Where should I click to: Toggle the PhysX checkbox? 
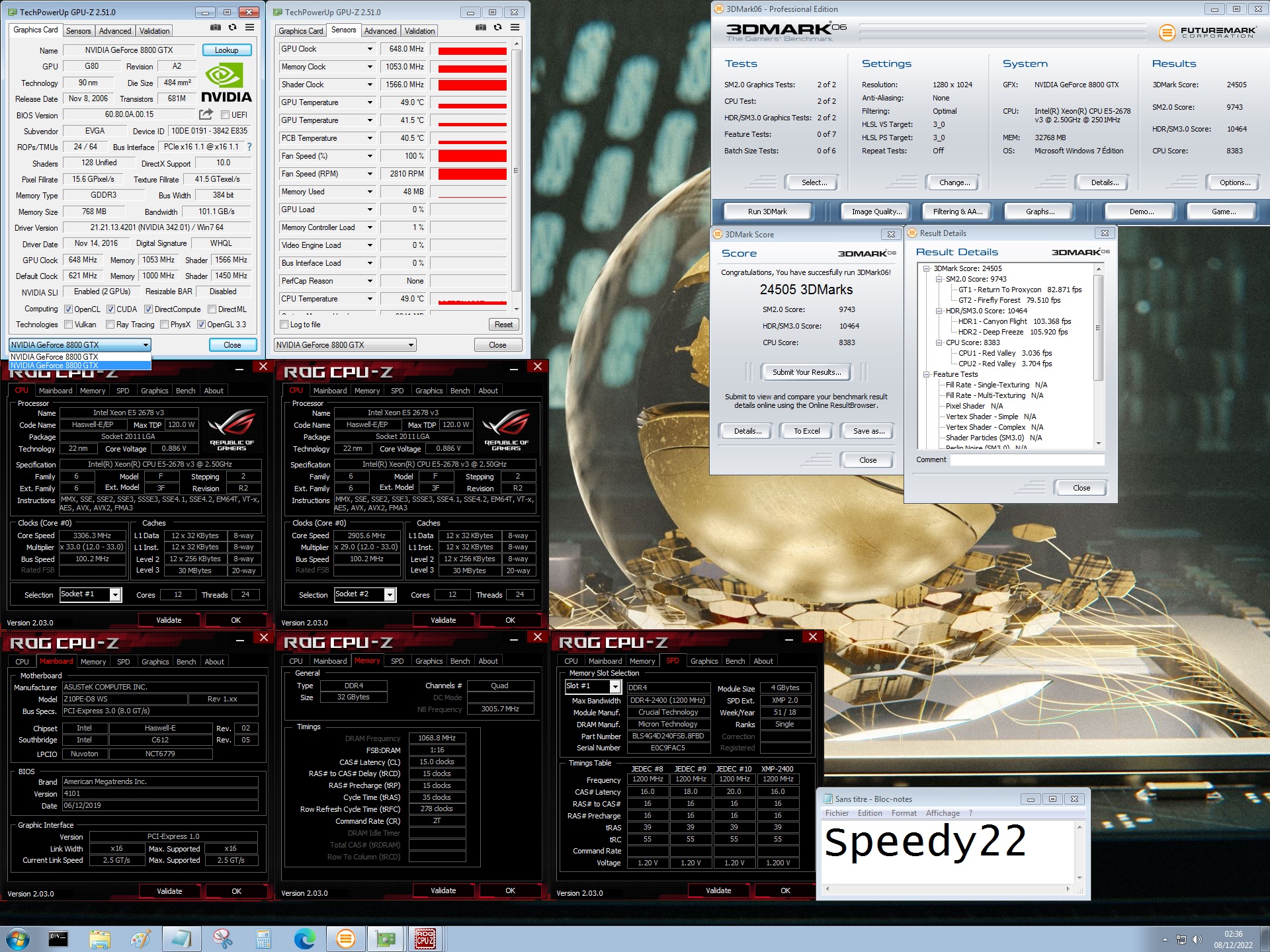point(164,325)
